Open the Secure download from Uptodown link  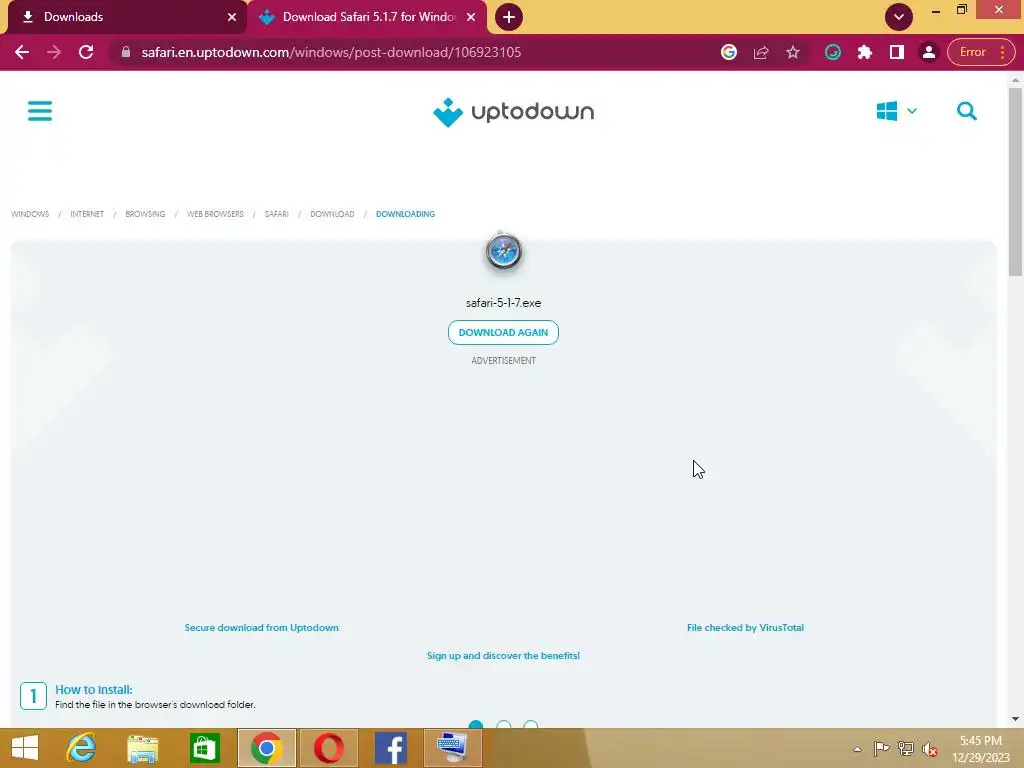tap(261, 628)
